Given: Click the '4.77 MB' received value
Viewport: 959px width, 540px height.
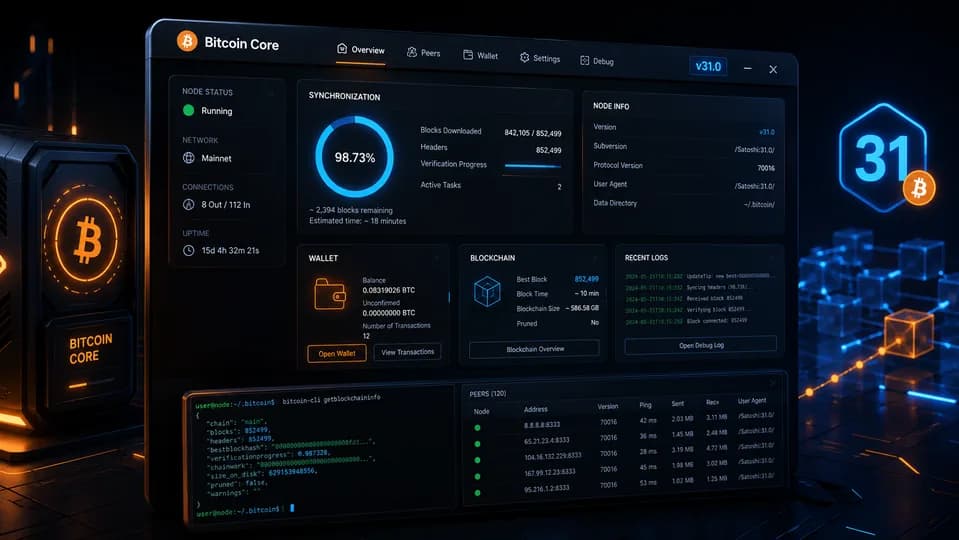Looking at the screenshot, I should (x=717, y=448).
